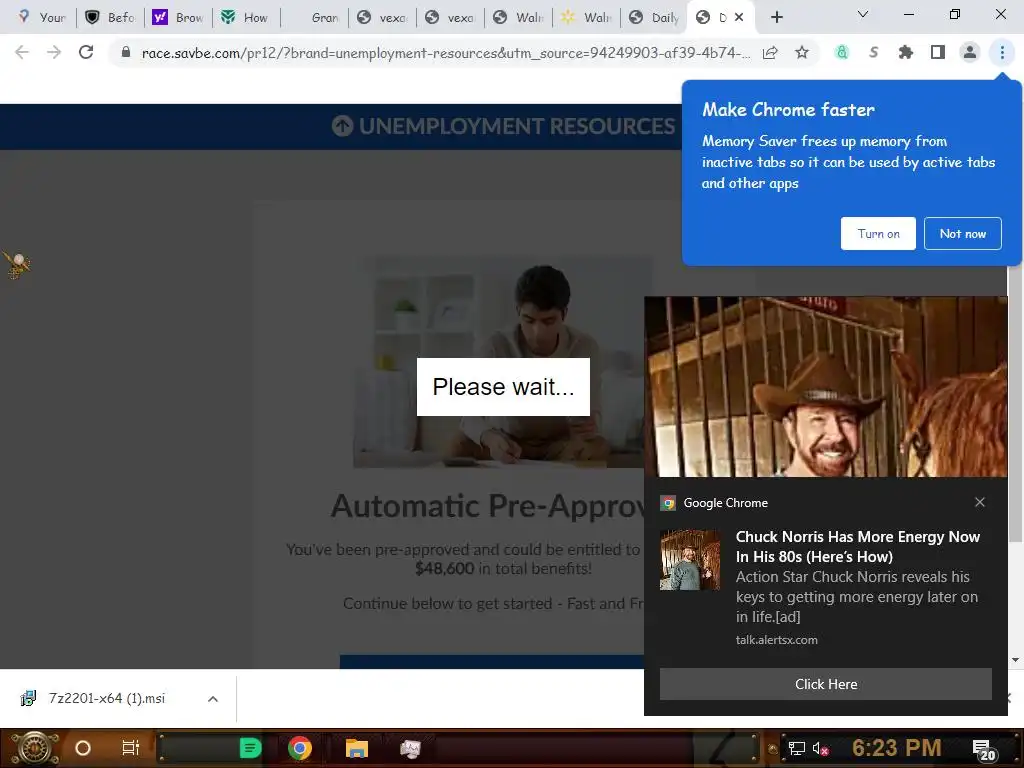The height and width of the screenshot is (768, 1024).
Task: Open the downloaded 7z2201-x64 (1).msi file
Action: [x=106, y=699]
